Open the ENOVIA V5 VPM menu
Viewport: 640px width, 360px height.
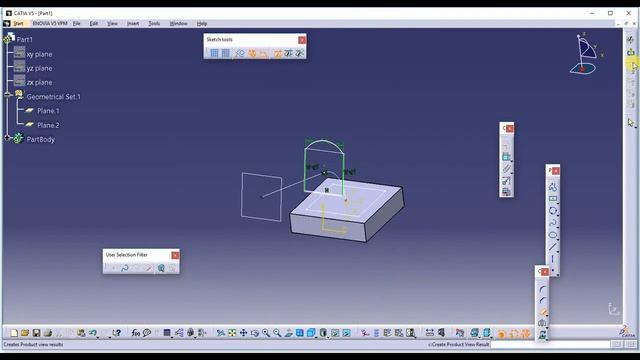point(50,24)
